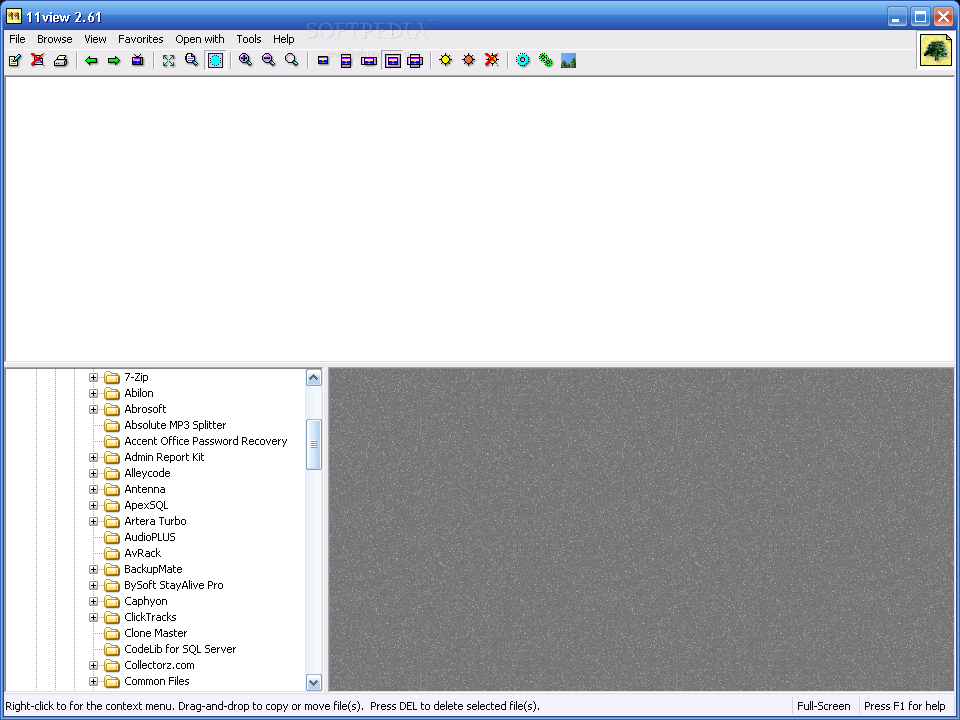Expand the BySoft StayAlive Pro folder node
960x720 pixels.
pyautogui.click(x=93, y=585)
